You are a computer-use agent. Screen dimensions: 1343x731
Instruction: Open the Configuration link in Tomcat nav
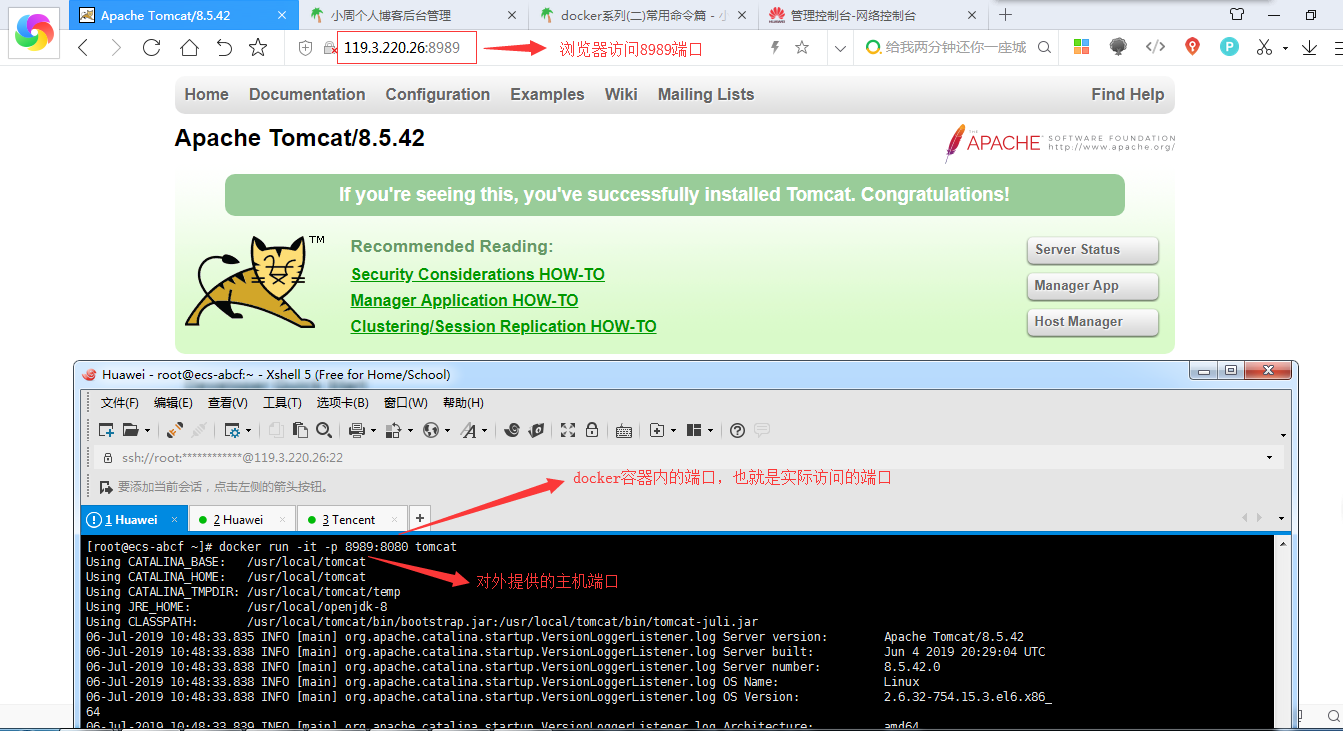pyautogui.click(x=438, y=94)
